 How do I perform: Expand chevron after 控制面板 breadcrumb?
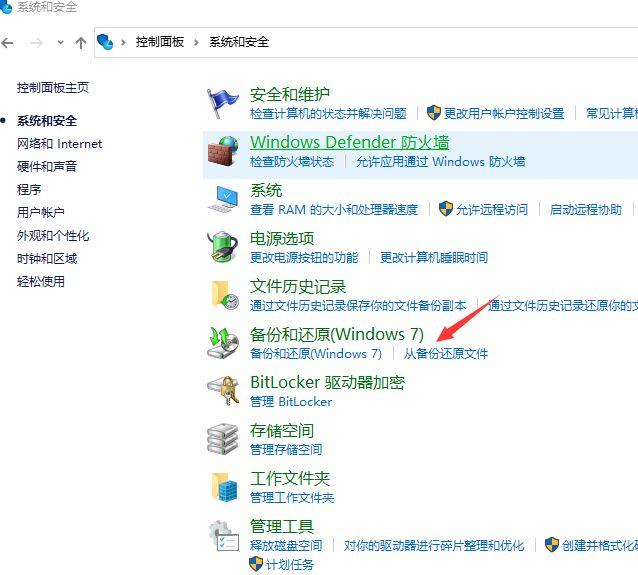coord(197,42)
